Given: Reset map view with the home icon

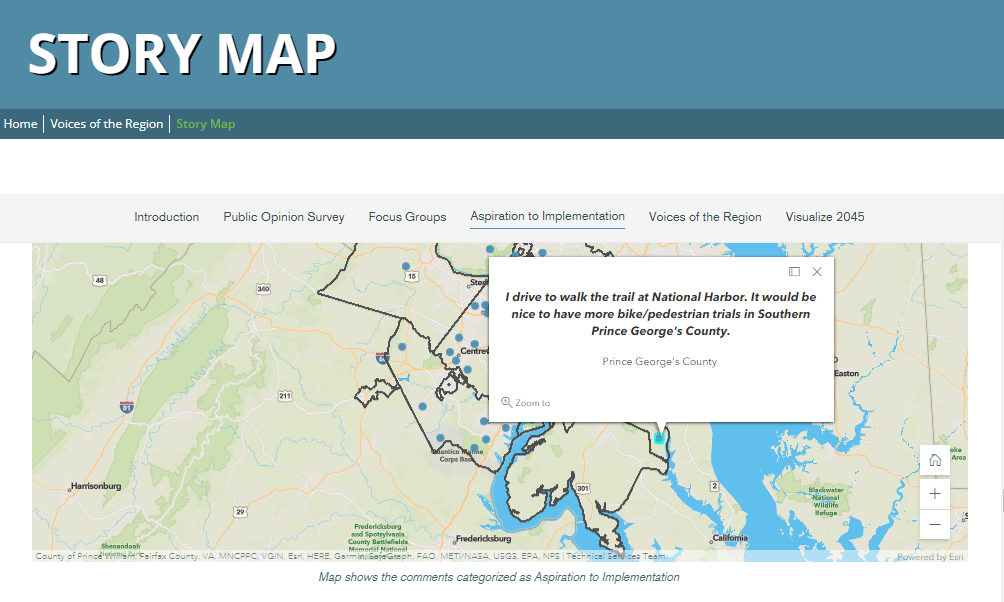Looking at the screenshot, I should (934, 459).
